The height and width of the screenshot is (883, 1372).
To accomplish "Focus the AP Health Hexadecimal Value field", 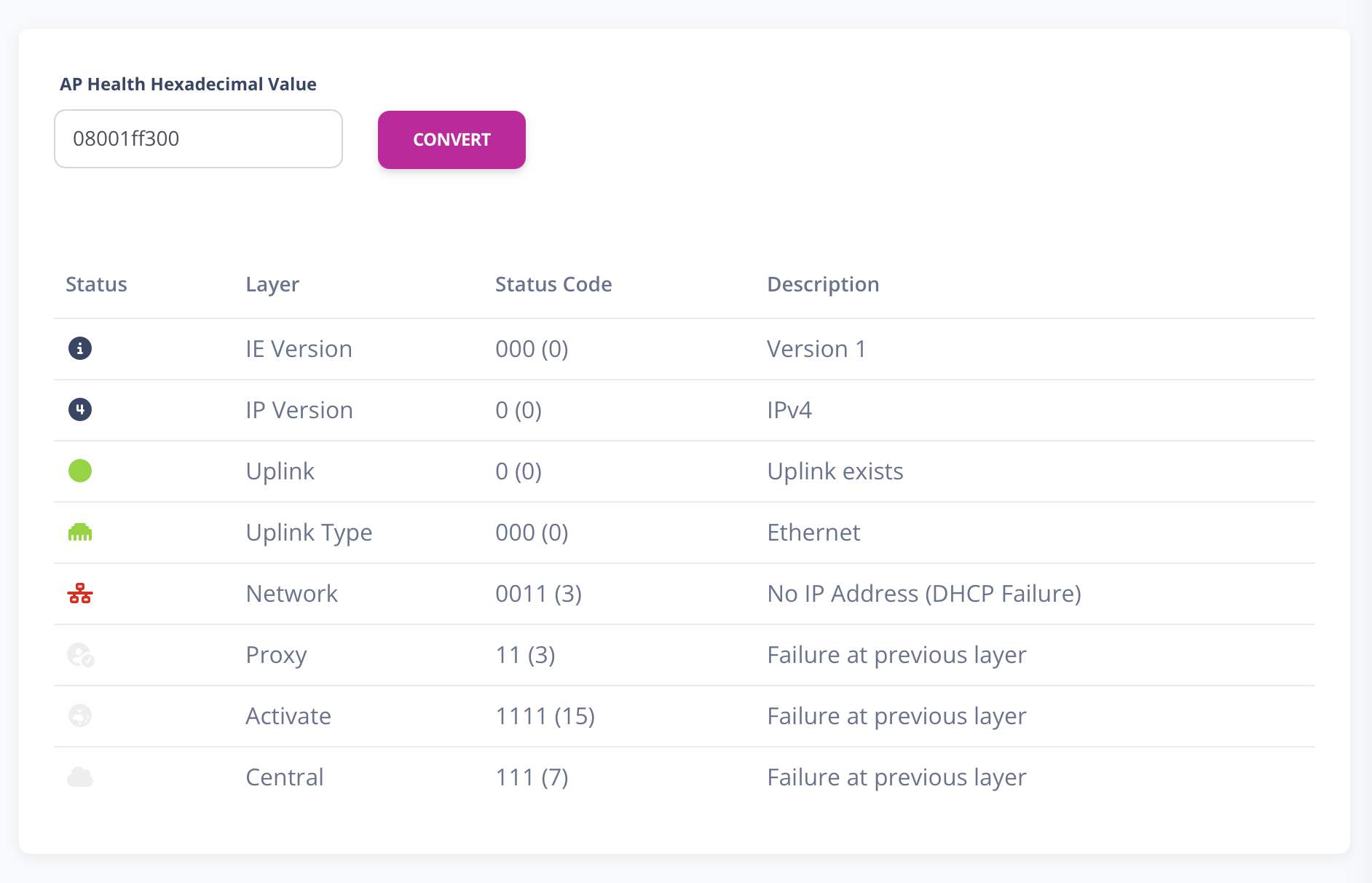I will (x=198, y=139).
